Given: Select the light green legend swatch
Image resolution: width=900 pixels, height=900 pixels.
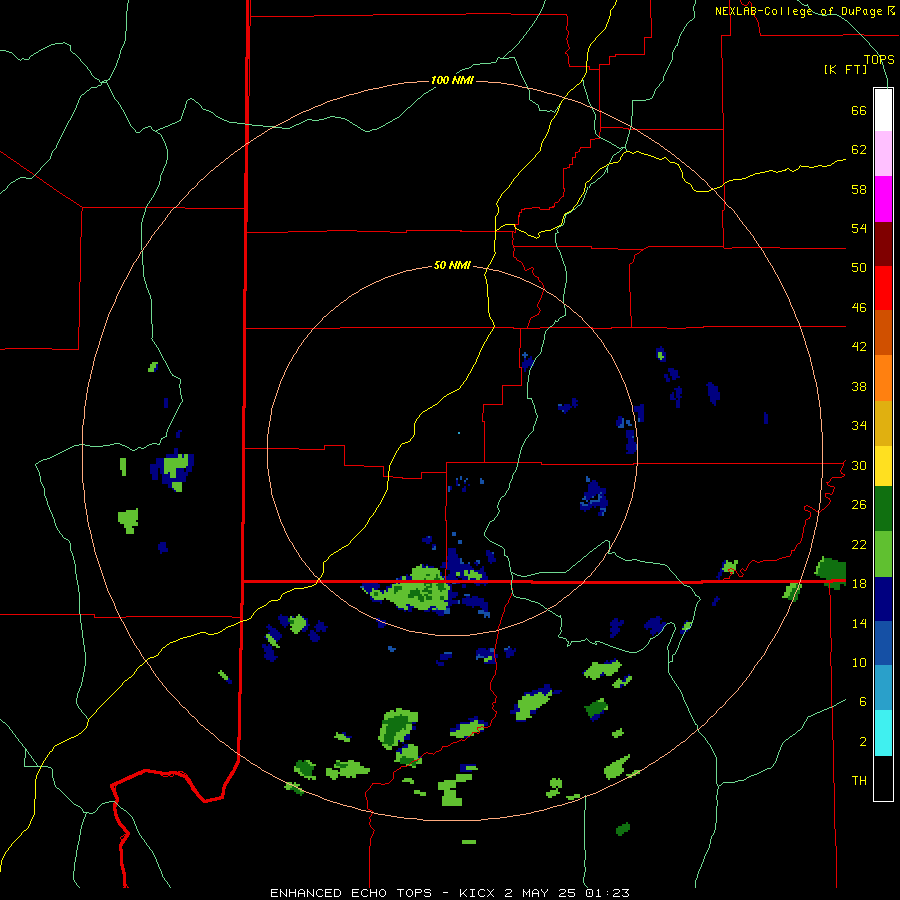Looking at the screenshot, I should click(x=883, y=554).
